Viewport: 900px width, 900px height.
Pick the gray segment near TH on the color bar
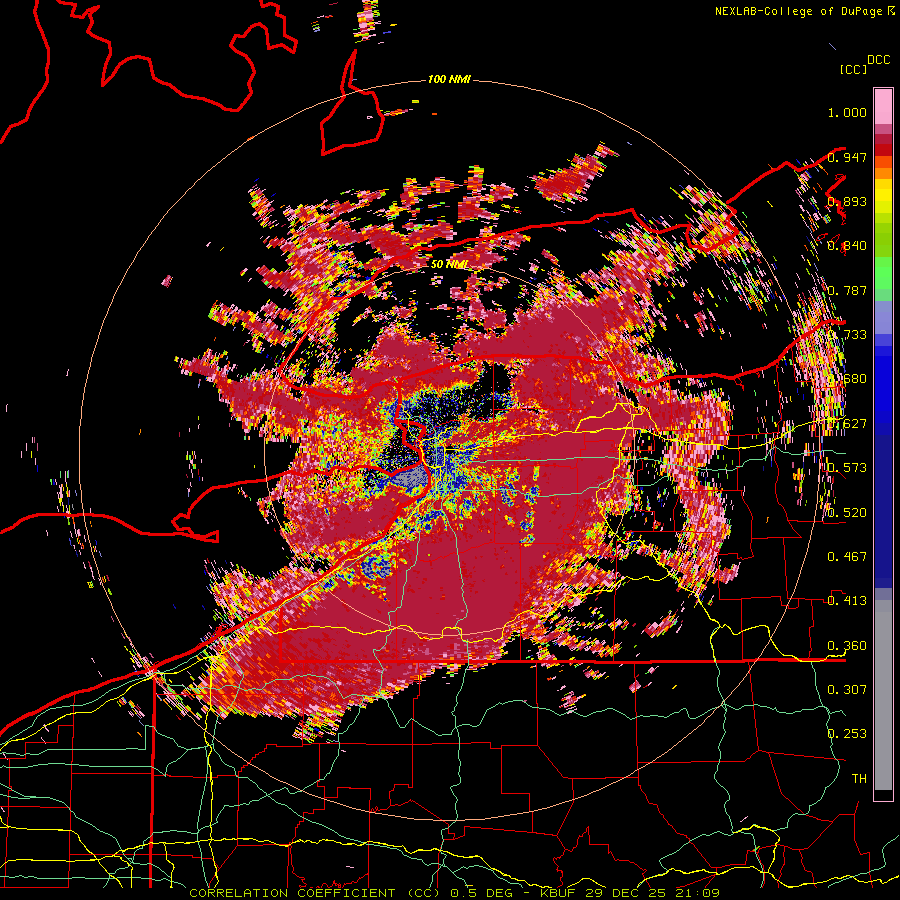click(883, 695)
